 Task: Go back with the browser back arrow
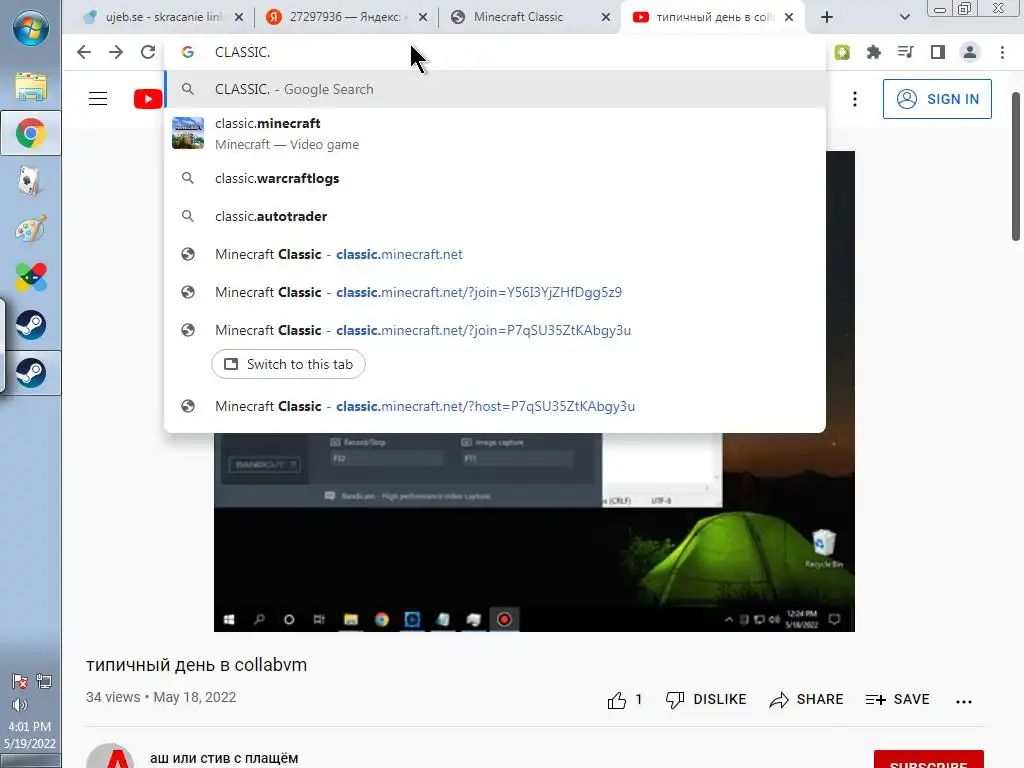coord(84,52)
